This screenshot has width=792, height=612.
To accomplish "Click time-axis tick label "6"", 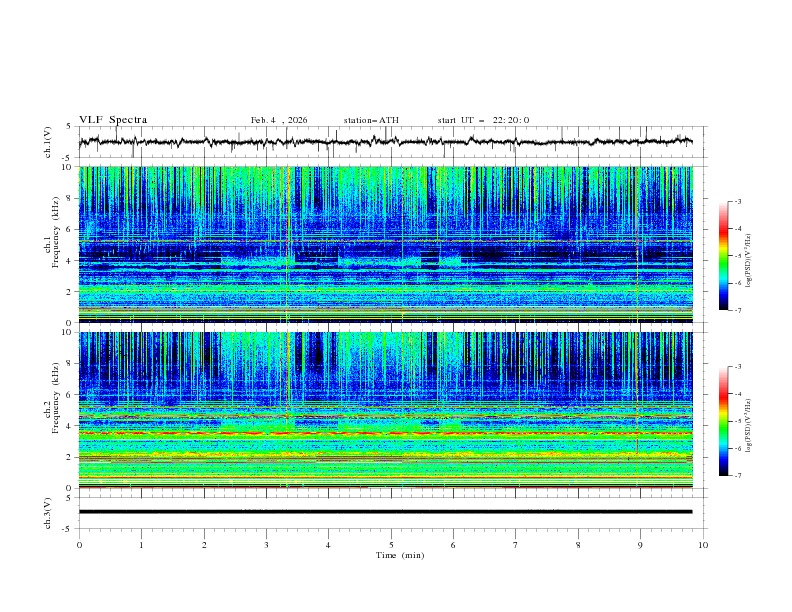I will [454, 545].
